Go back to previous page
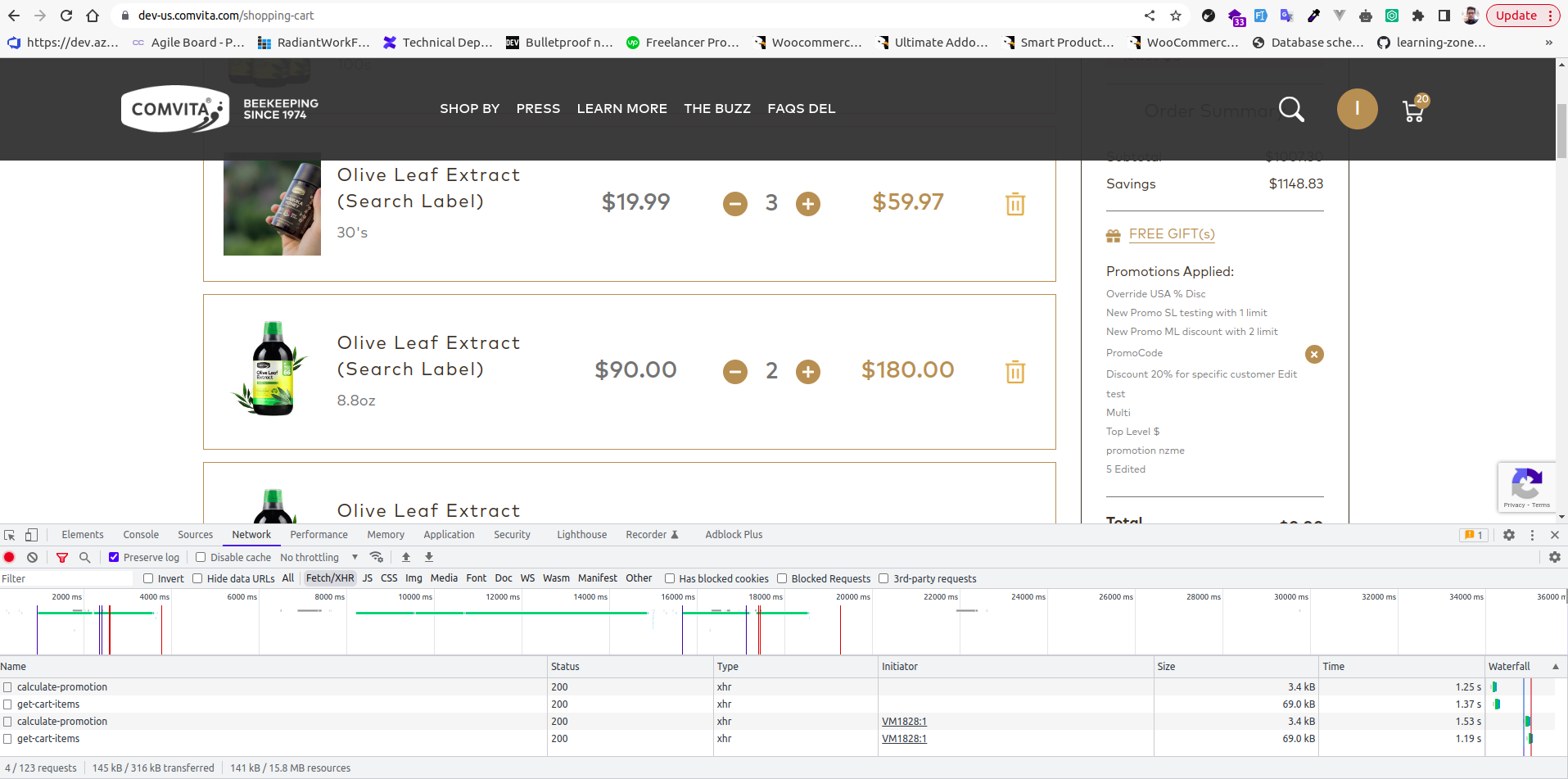 [14, 16]
